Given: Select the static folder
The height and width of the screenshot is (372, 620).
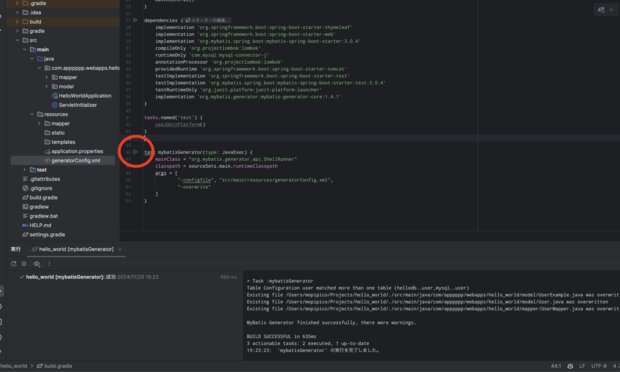Looking at the screenshot, I should [55, 133].
